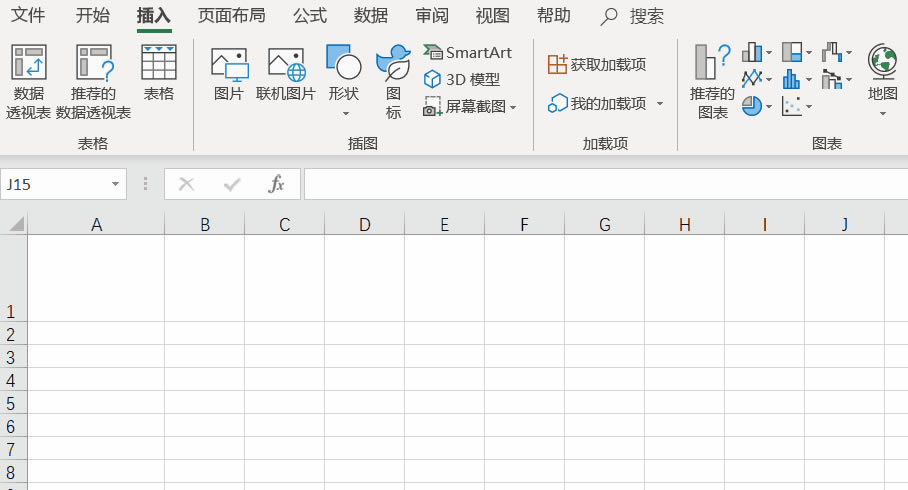The height and width of the screenshot is (490, 908).
Task: Insert a picture using 图片
Action: click(x=229, y=74)
